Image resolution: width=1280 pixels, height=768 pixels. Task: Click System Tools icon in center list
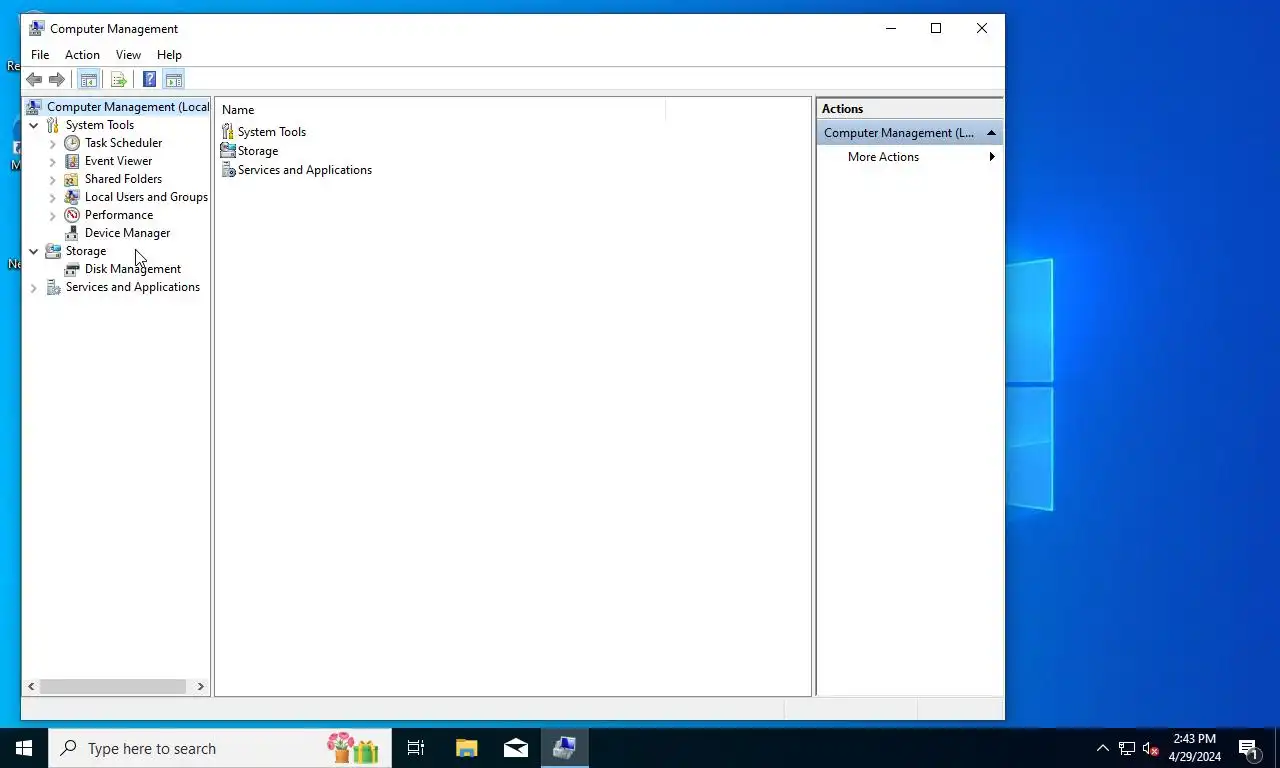point(228,132)
